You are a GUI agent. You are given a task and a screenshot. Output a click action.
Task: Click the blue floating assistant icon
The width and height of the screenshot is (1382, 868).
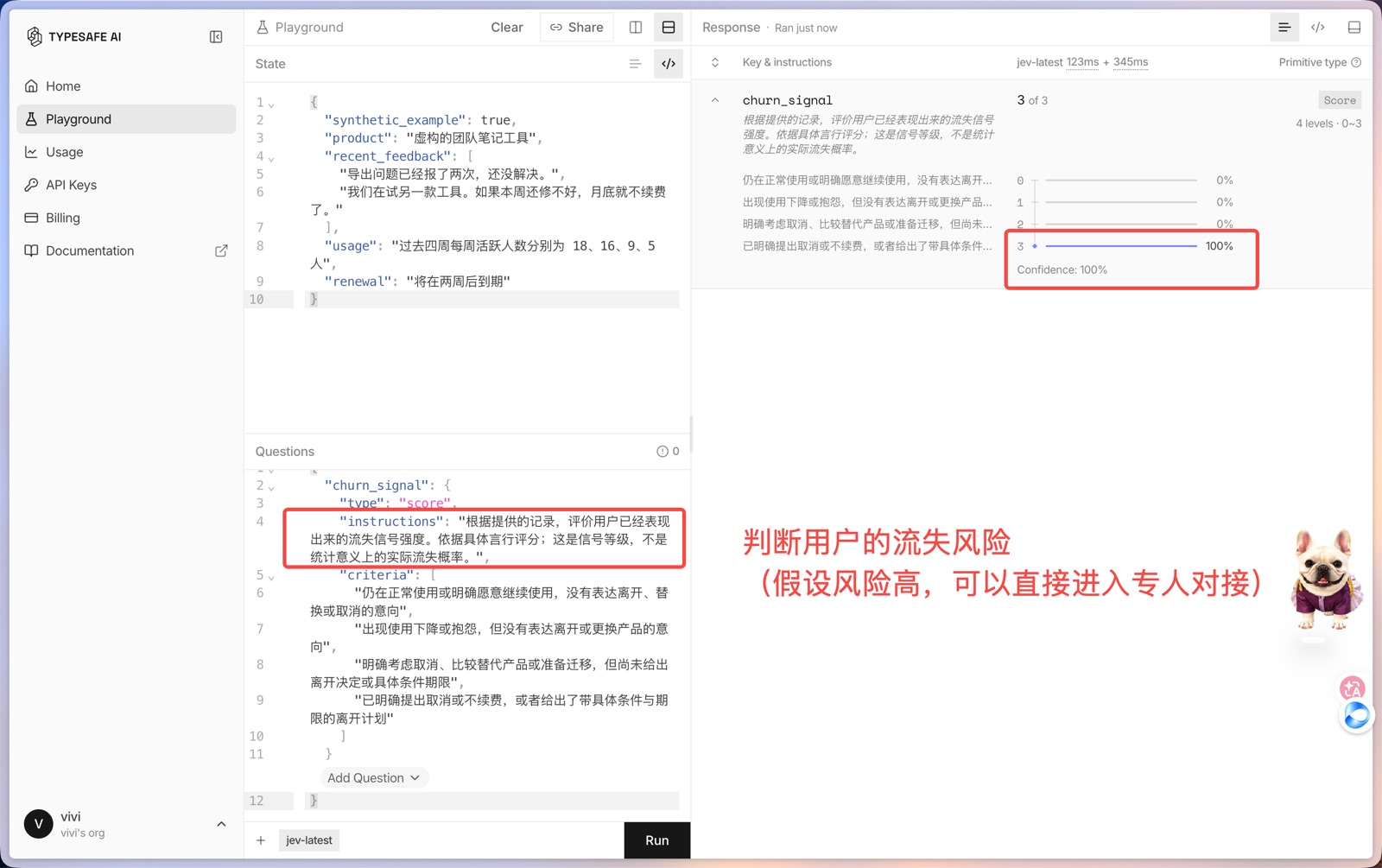(1356, 715)
